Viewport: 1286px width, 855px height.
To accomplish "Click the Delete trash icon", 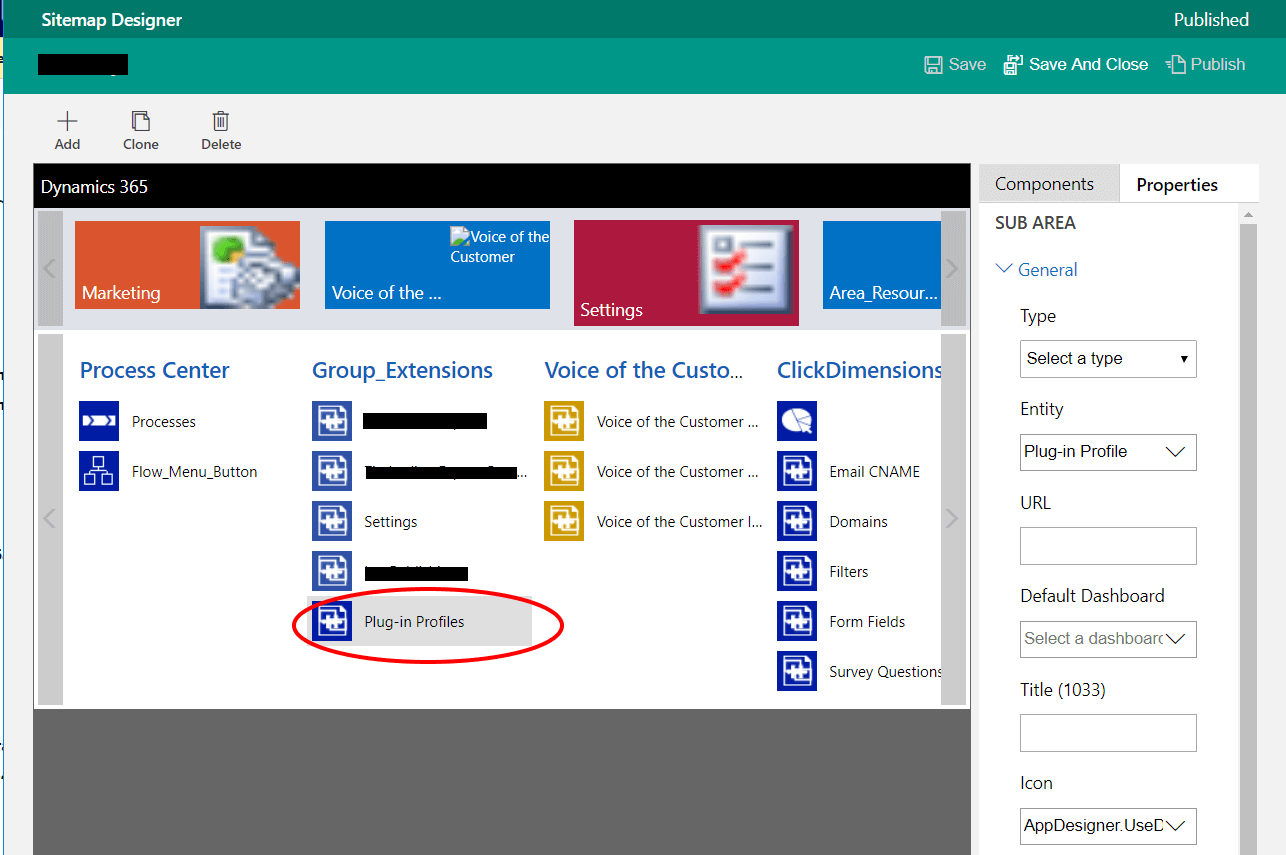I will pyautogui.click(x=221, y=121).
